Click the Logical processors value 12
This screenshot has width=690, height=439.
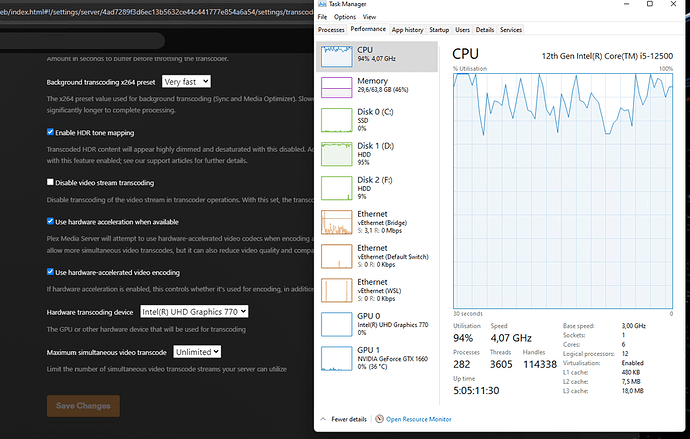625,354
